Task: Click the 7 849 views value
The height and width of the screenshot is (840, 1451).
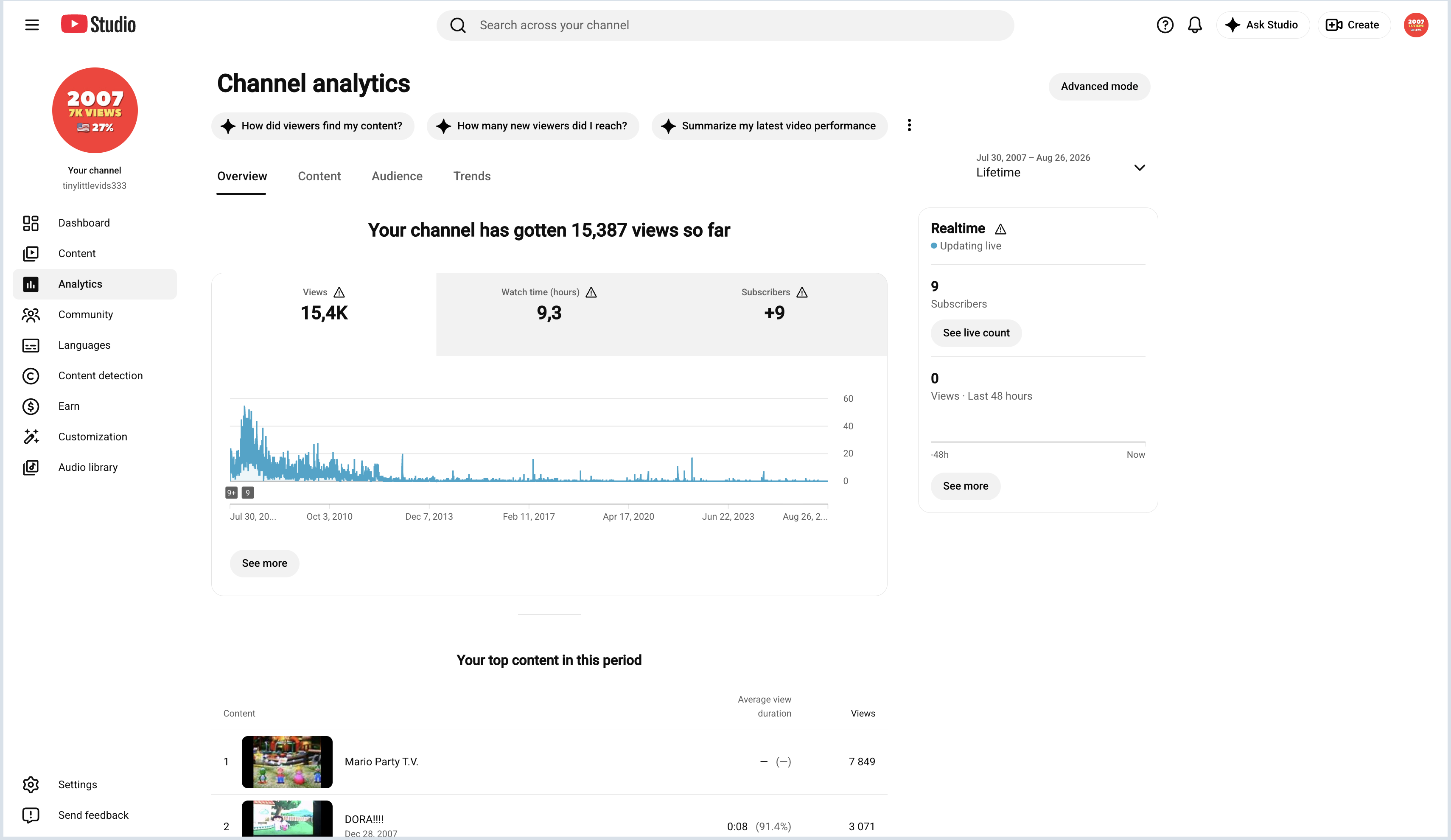Action: click(x=861, y=762)
